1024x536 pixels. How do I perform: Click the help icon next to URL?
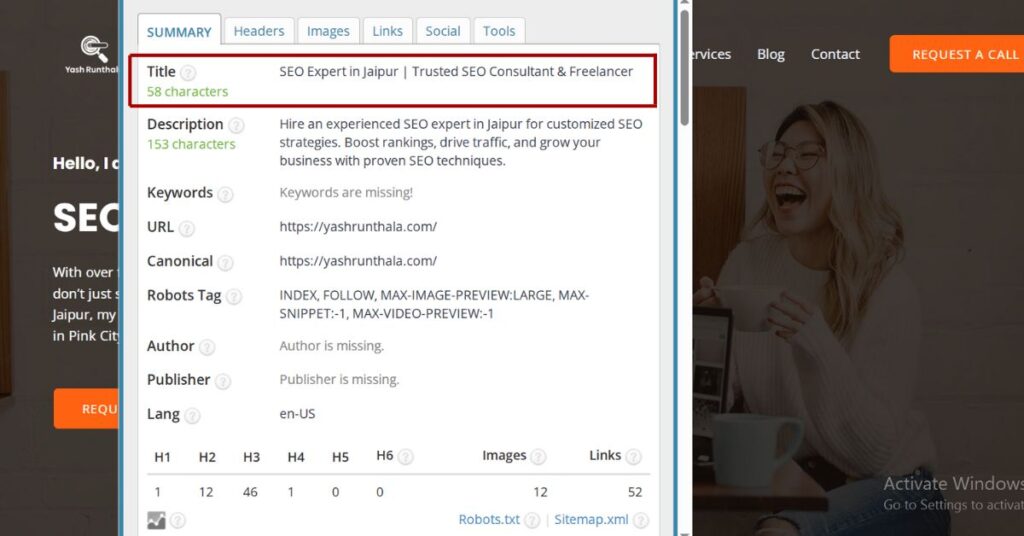tap(187, 228)
